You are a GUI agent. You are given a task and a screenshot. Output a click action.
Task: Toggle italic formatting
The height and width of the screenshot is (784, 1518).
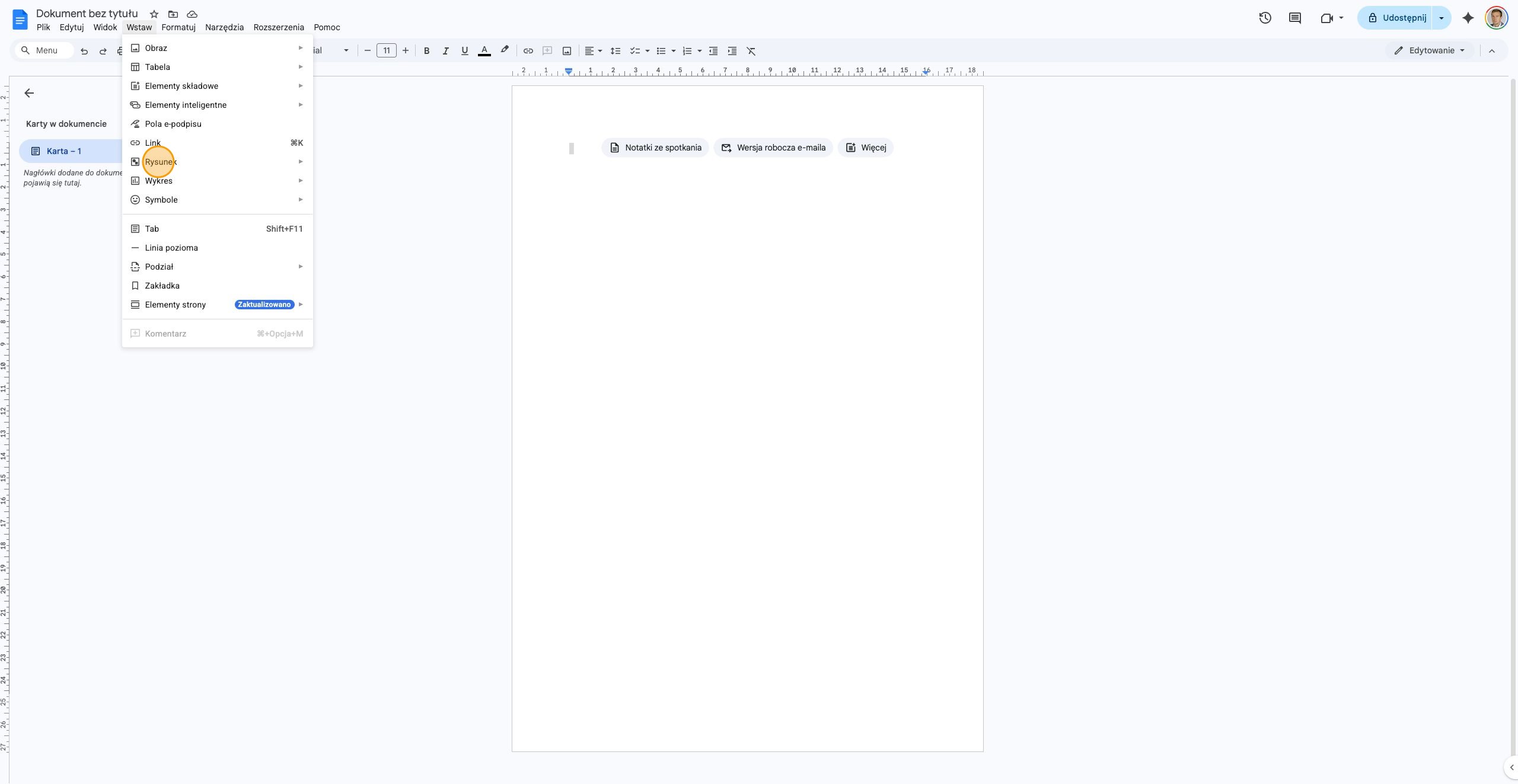pyautogui.click(x=445, y=51)
